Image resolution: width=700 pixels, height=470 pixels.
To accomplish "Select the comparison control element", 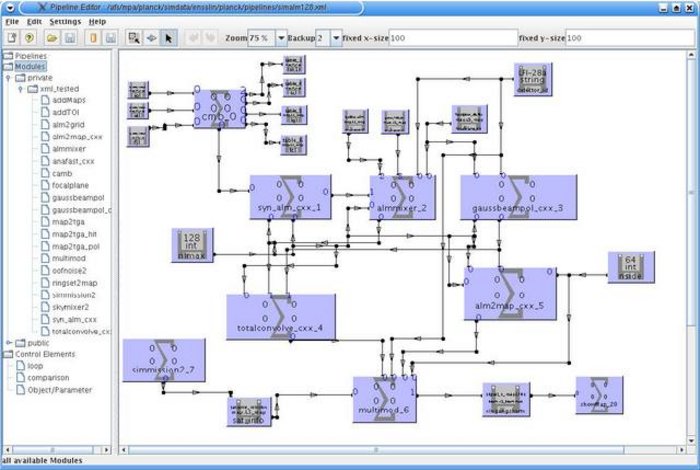I will click(x=48, y=378).
